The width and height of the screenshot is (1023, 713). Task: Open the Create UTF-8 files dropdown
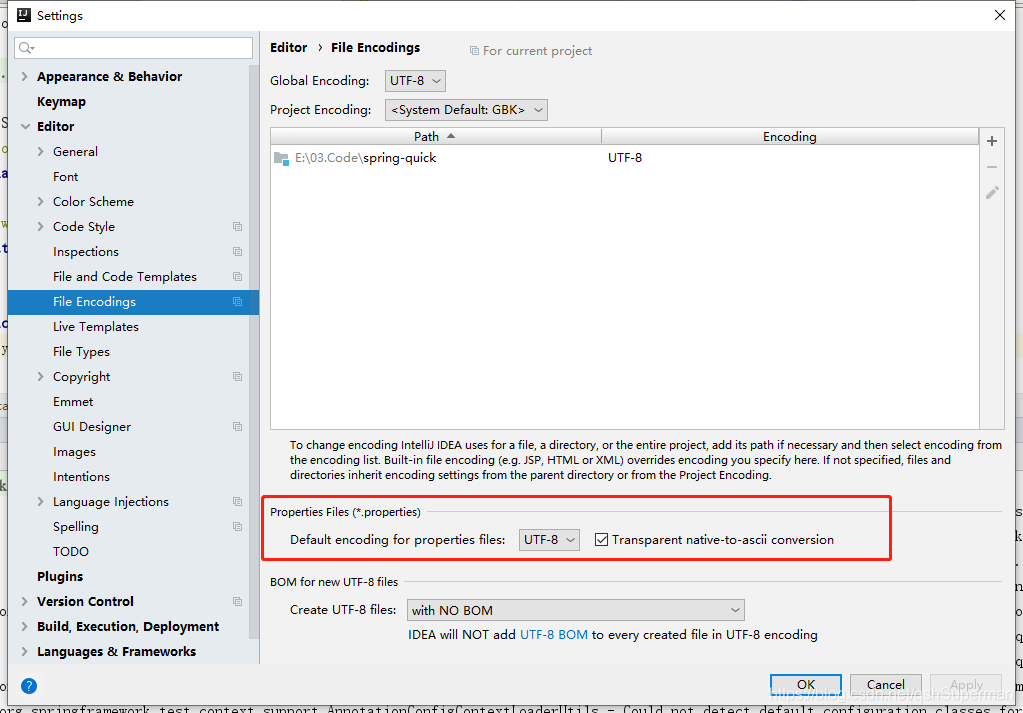575,610
